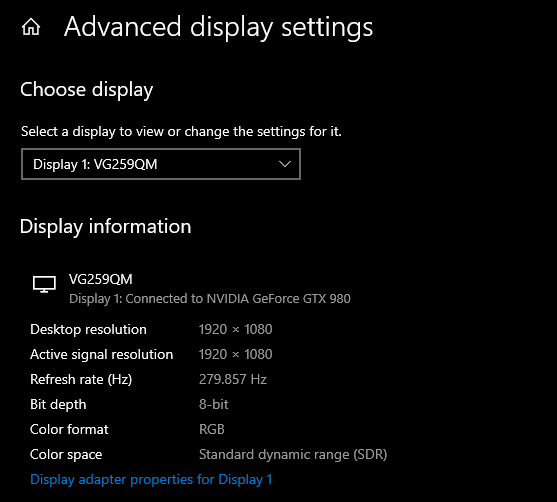Select the Refresh rate (Hz) label

pos(81,379)
